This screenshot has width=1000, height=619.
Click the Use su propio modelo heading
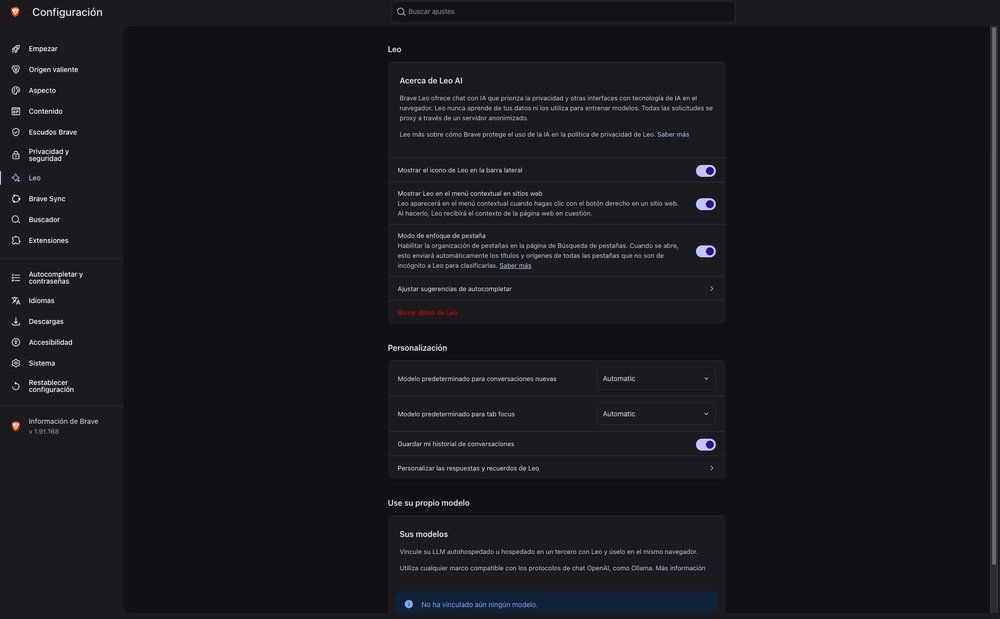click(429, 503)
